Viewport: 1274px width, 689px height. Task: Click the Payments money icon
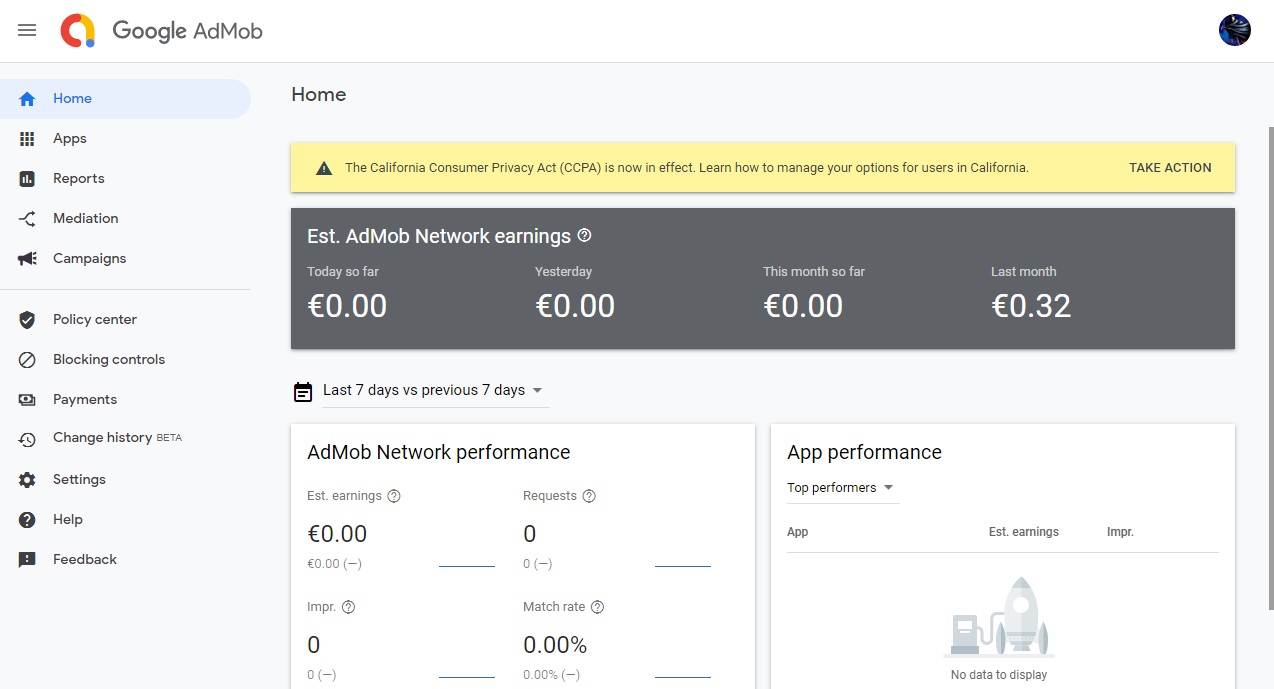(x=27, y=400)
